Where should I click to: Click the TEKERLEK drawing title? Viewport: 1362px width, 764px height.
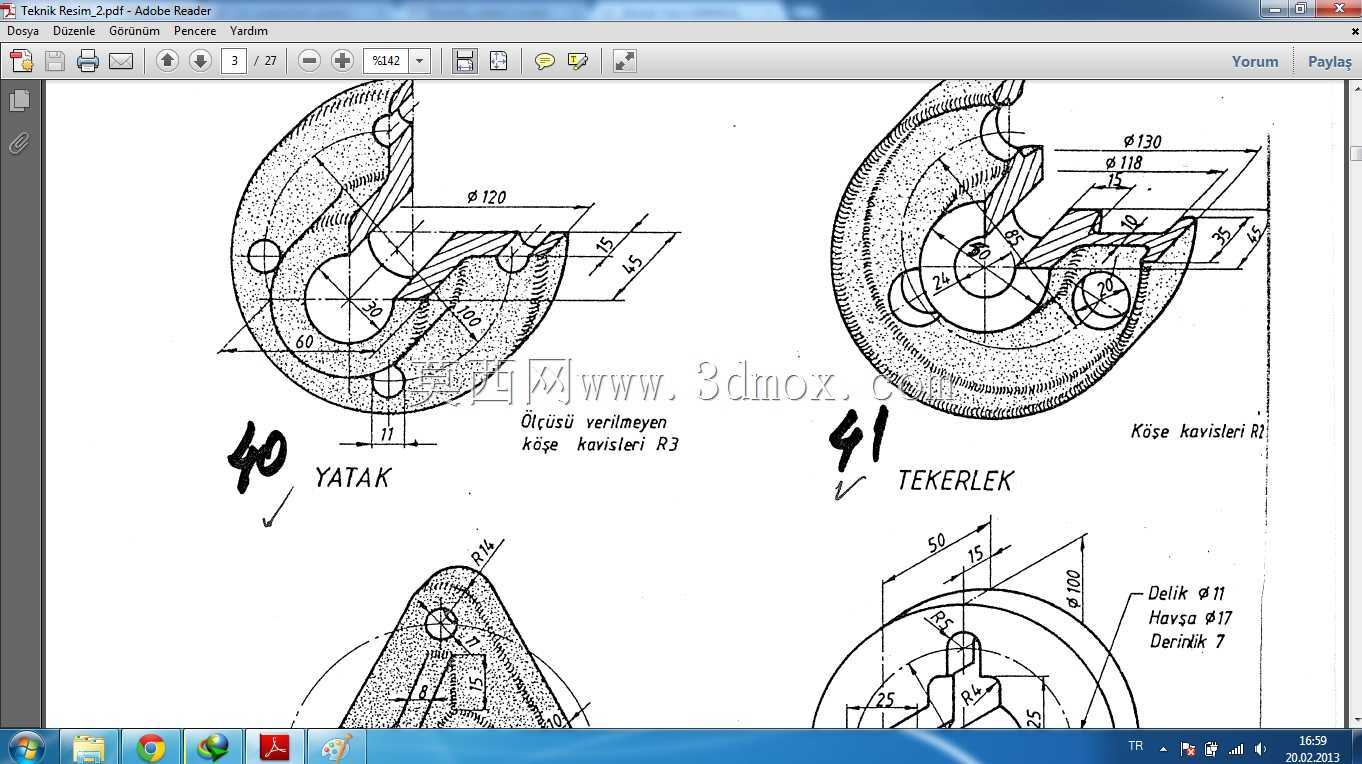pos(955,480)
